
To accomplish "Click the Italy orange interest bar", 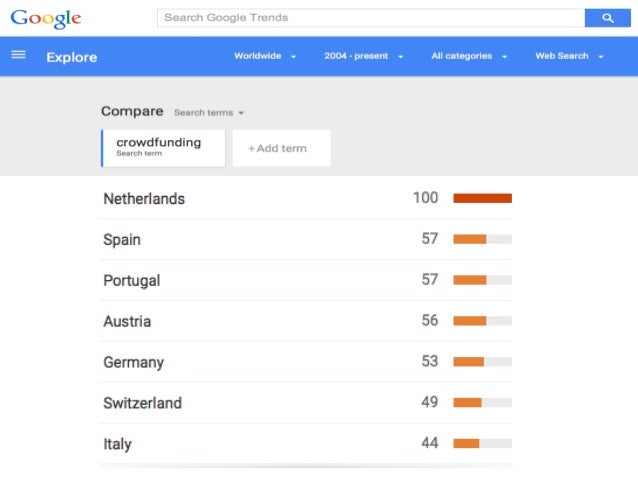I will click(466, 443).
